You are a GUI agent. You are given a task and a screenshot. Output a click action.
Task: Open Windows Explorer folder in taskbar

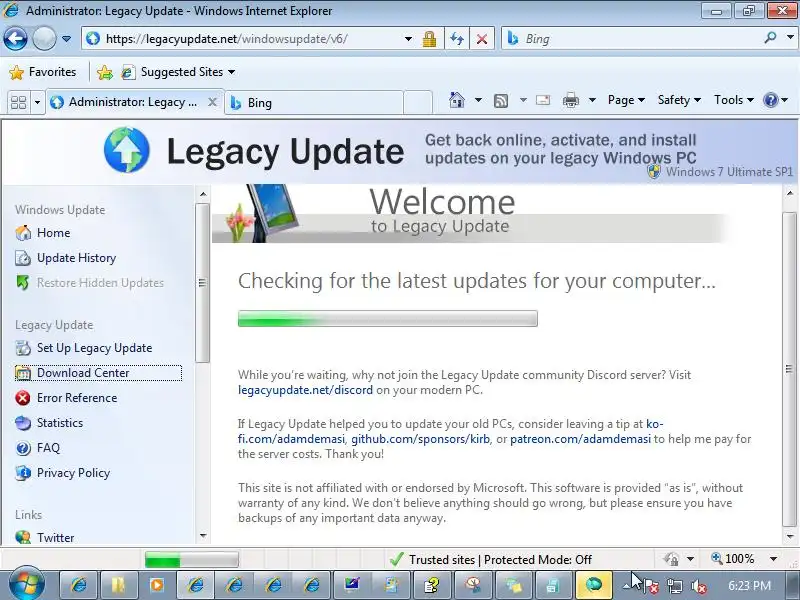(x=118, y=585)
